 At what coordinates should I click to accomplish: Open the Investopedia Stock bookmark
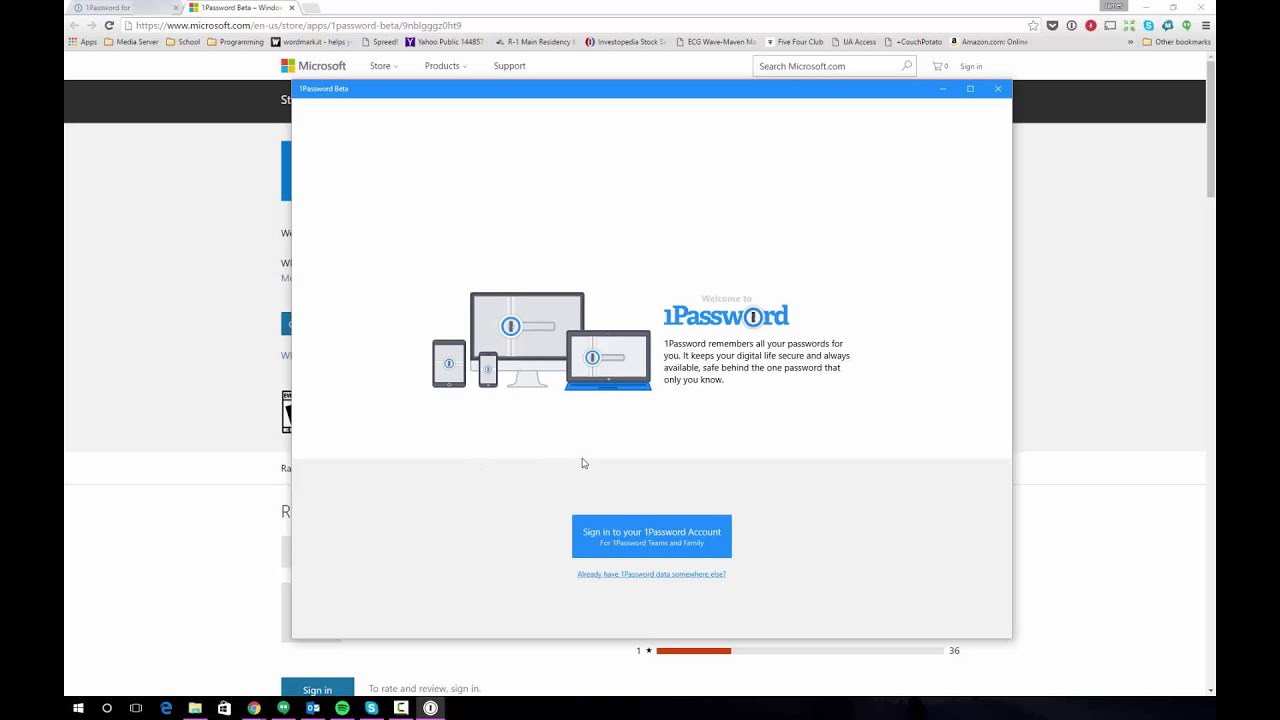tap(626, 42)
